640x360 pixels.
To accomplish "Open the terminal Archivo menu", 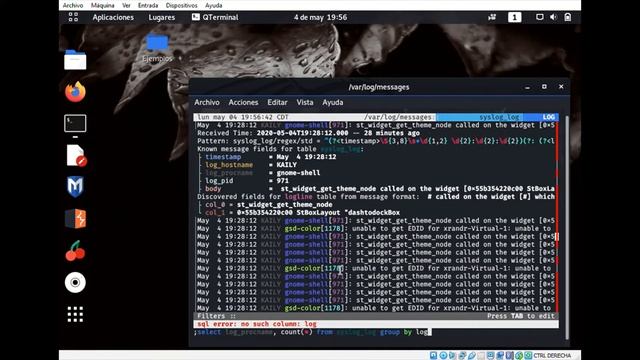I will point(207,102).
